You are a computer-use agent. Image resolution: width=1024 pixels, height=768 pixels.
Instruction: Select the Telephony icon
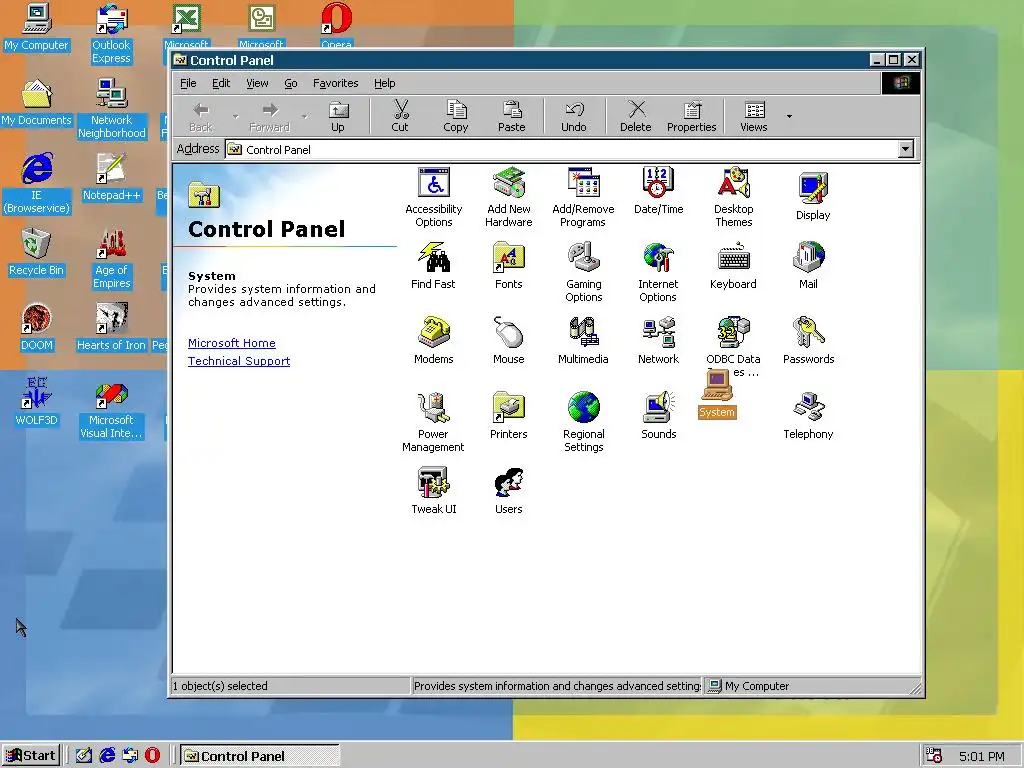point(808,415)
